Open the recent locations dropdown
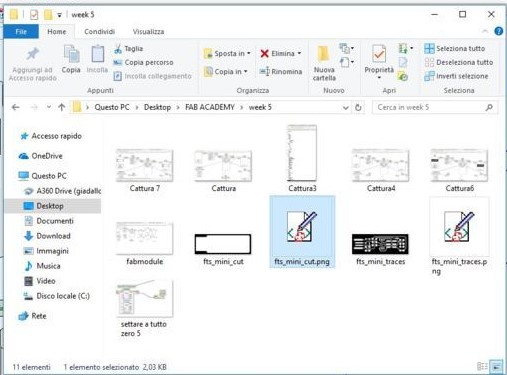Screen dimensions: 507x375 (x=49, y=107)
